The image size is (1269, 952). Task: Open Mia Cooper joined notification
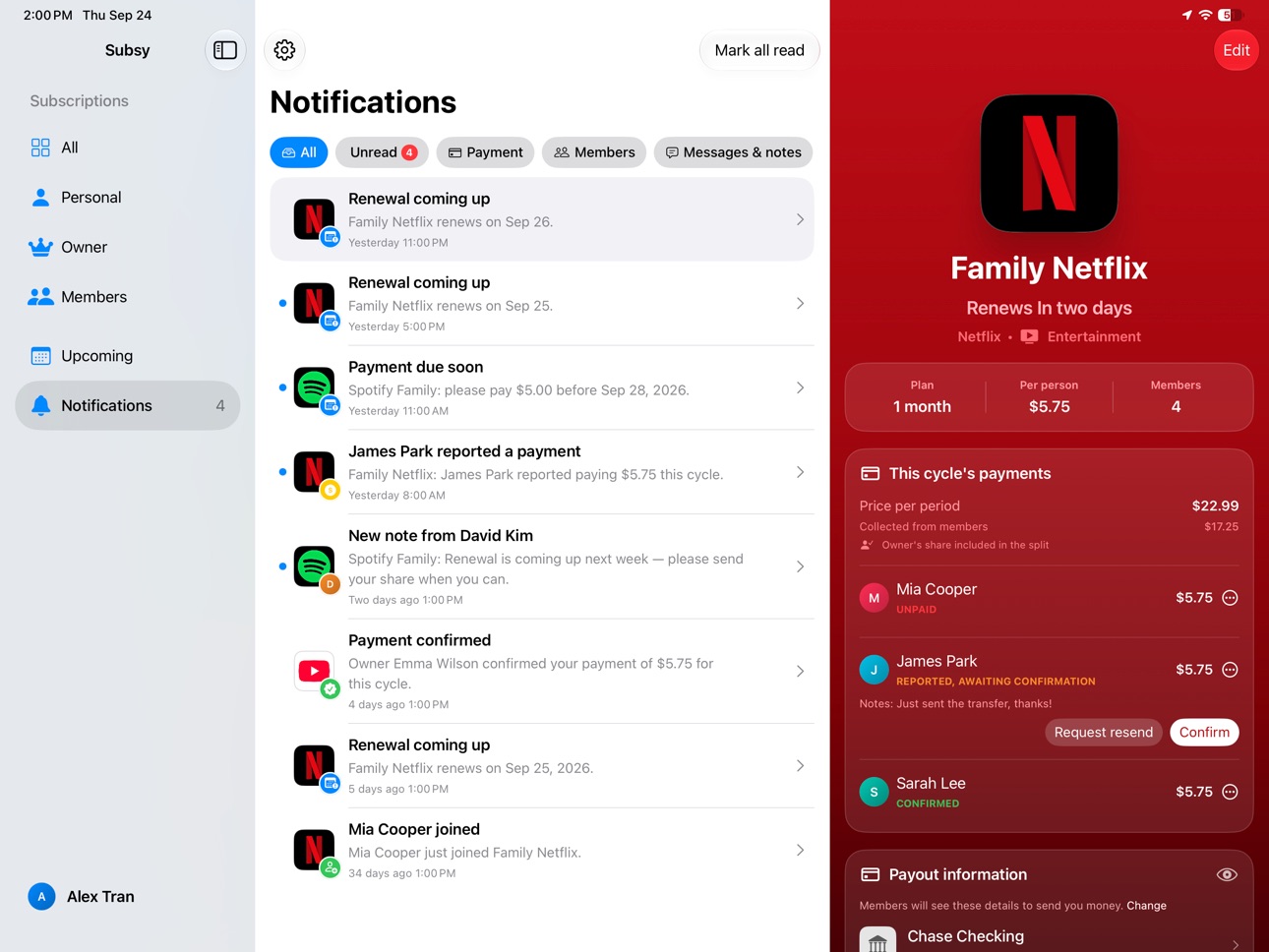542,851
